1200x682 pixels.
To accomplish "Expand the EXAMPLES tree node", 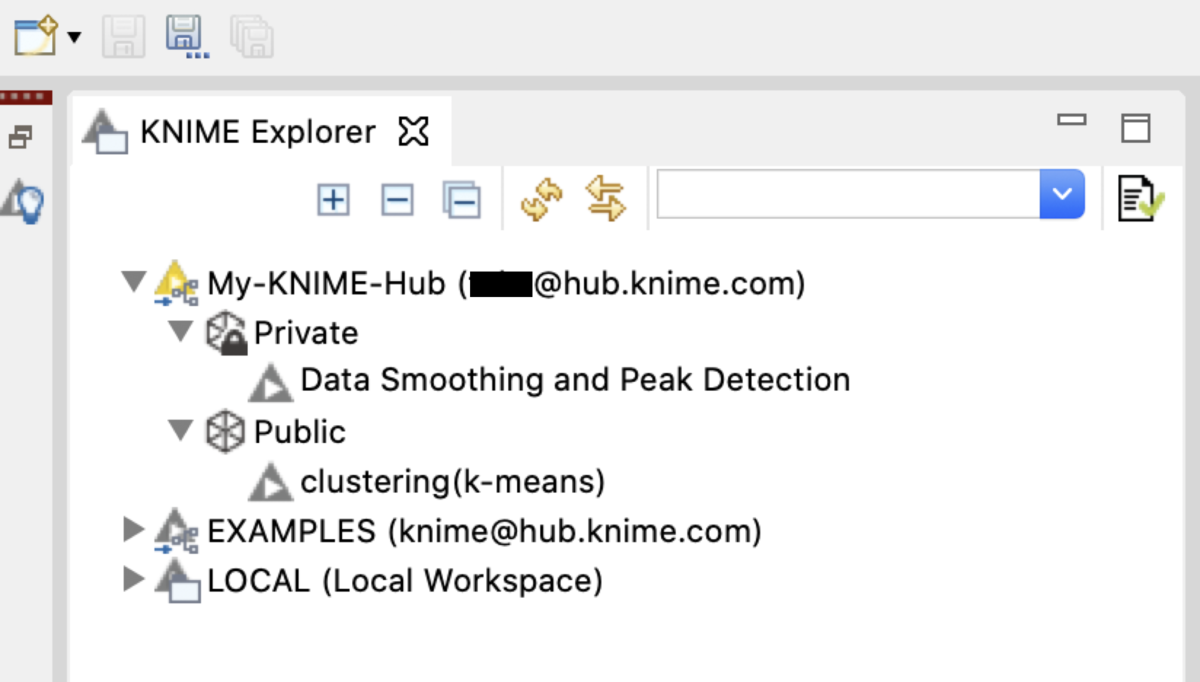I will [133, 529].
